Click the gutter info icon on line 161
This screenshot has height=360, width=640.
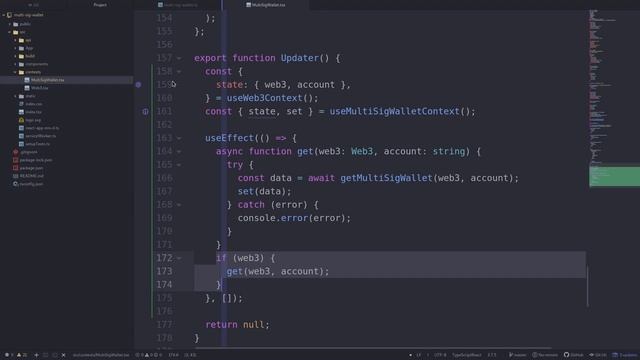coord(145,111)
